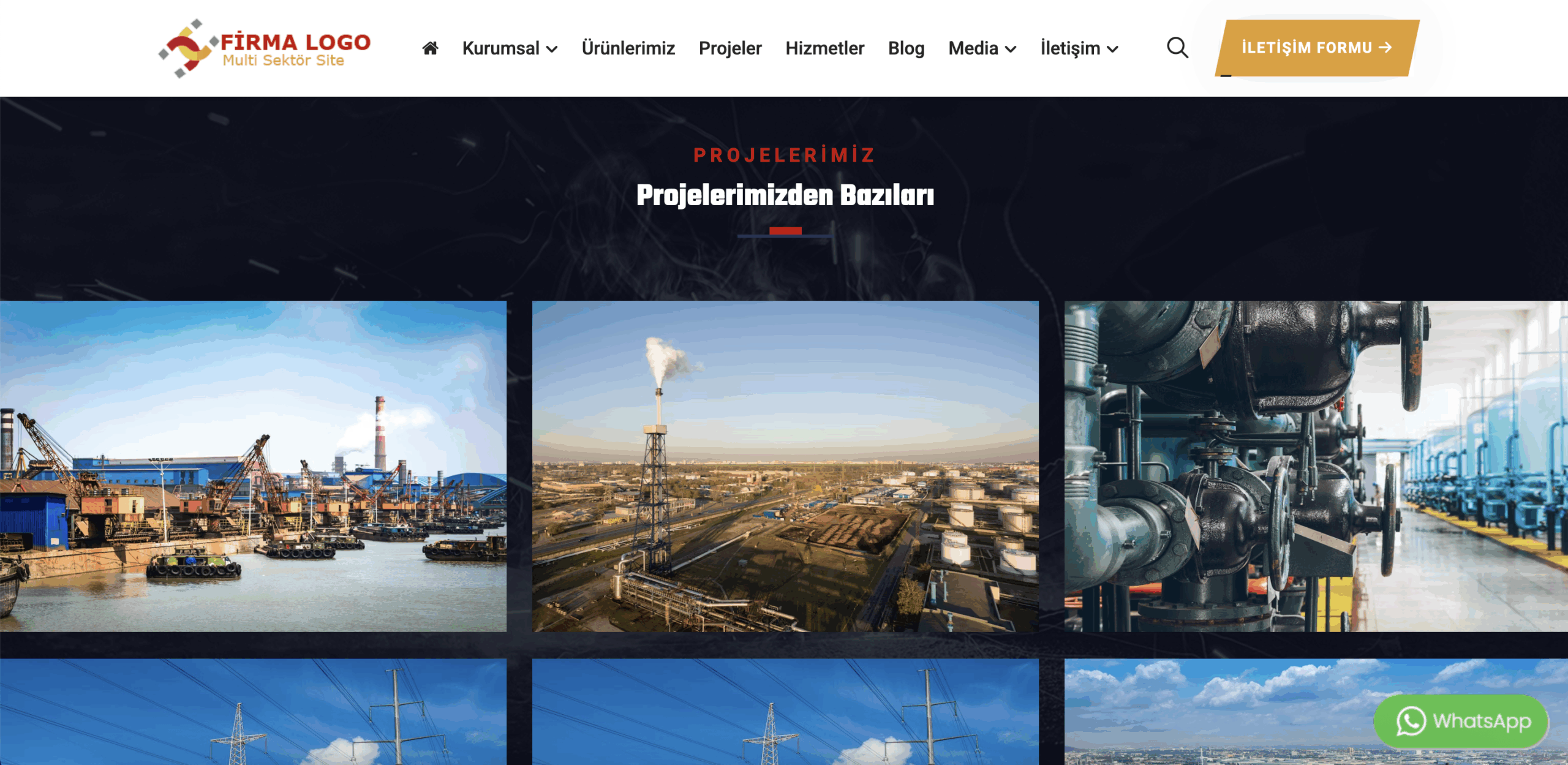Open the center power pylon project image

click(785, 712)
